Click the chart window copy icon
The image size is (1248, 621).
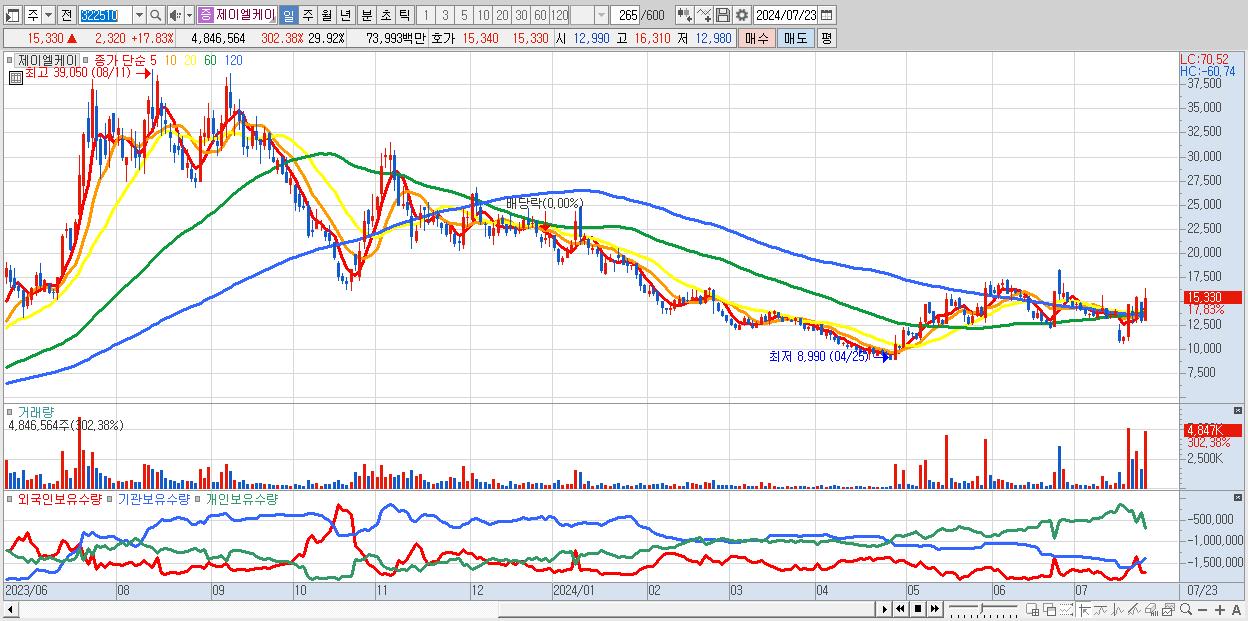pos(1168,609)
